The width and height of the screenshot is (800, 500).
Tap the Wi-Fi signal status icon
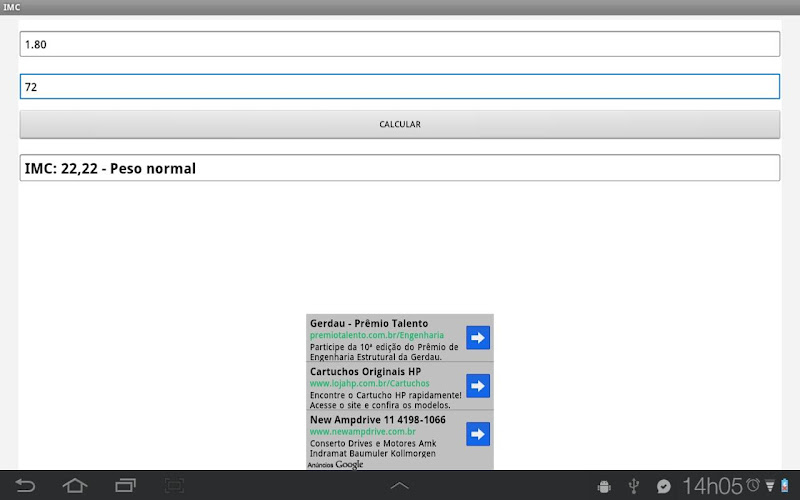click(770, 486)
